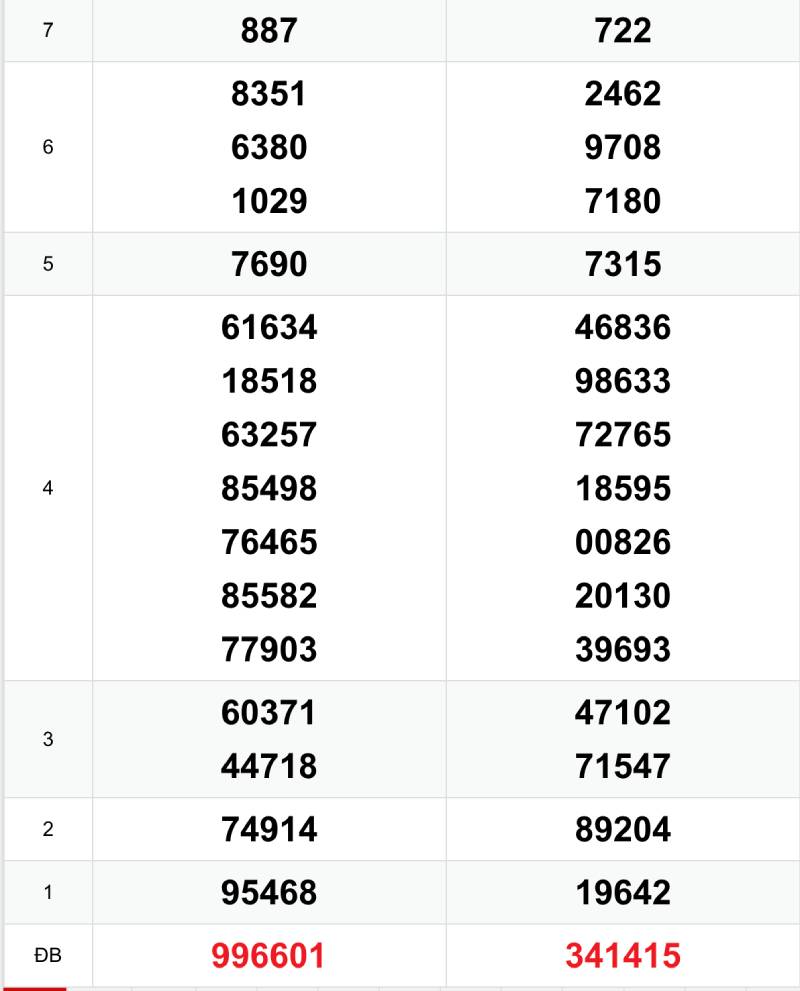800x991 pixels.
Task: Click fourth prize number 98633
Action: (622, 381)
